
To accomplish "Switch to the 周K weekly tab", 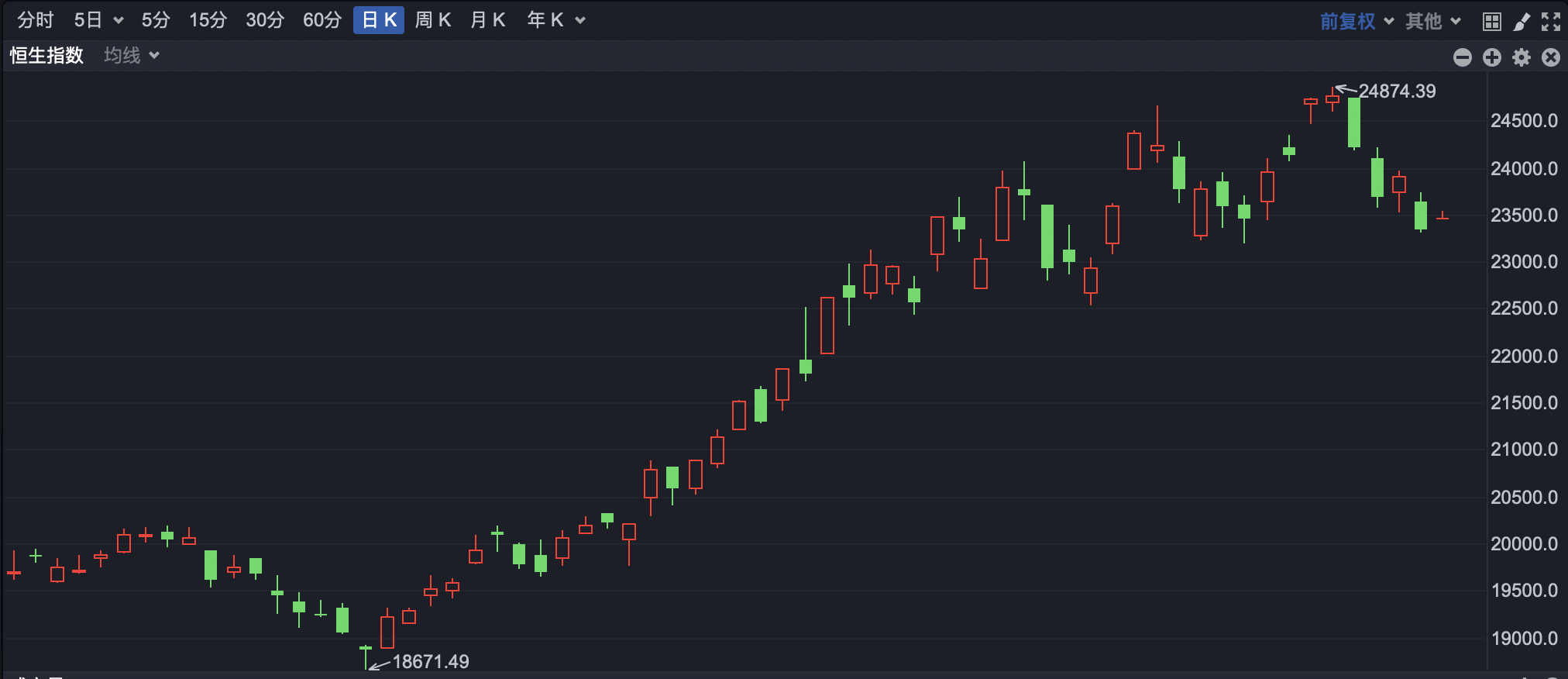I will coord(433,20).
